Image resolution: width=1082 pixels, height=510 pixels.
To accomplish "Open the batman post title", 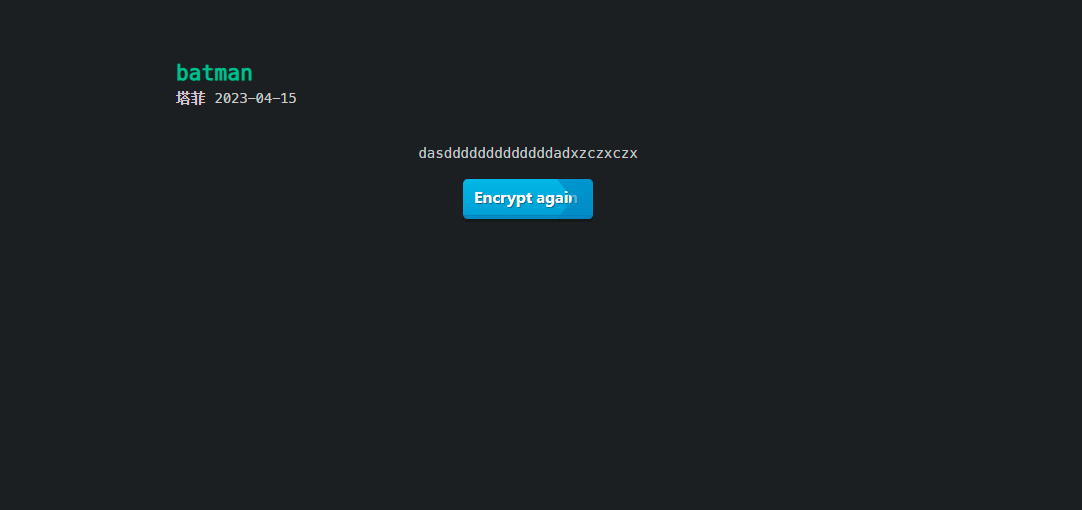I will tap(215, 72).
